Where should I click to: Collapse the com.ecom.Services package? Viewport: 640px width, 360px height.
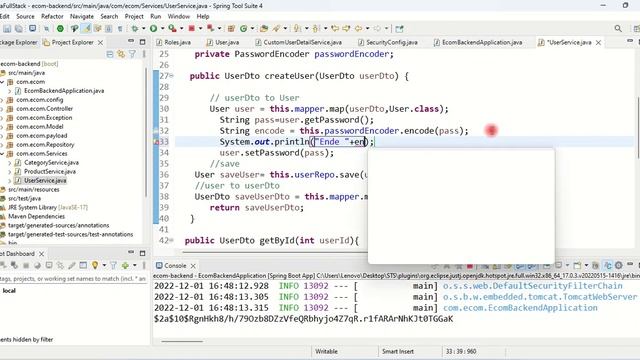click(x=2, y=153)
